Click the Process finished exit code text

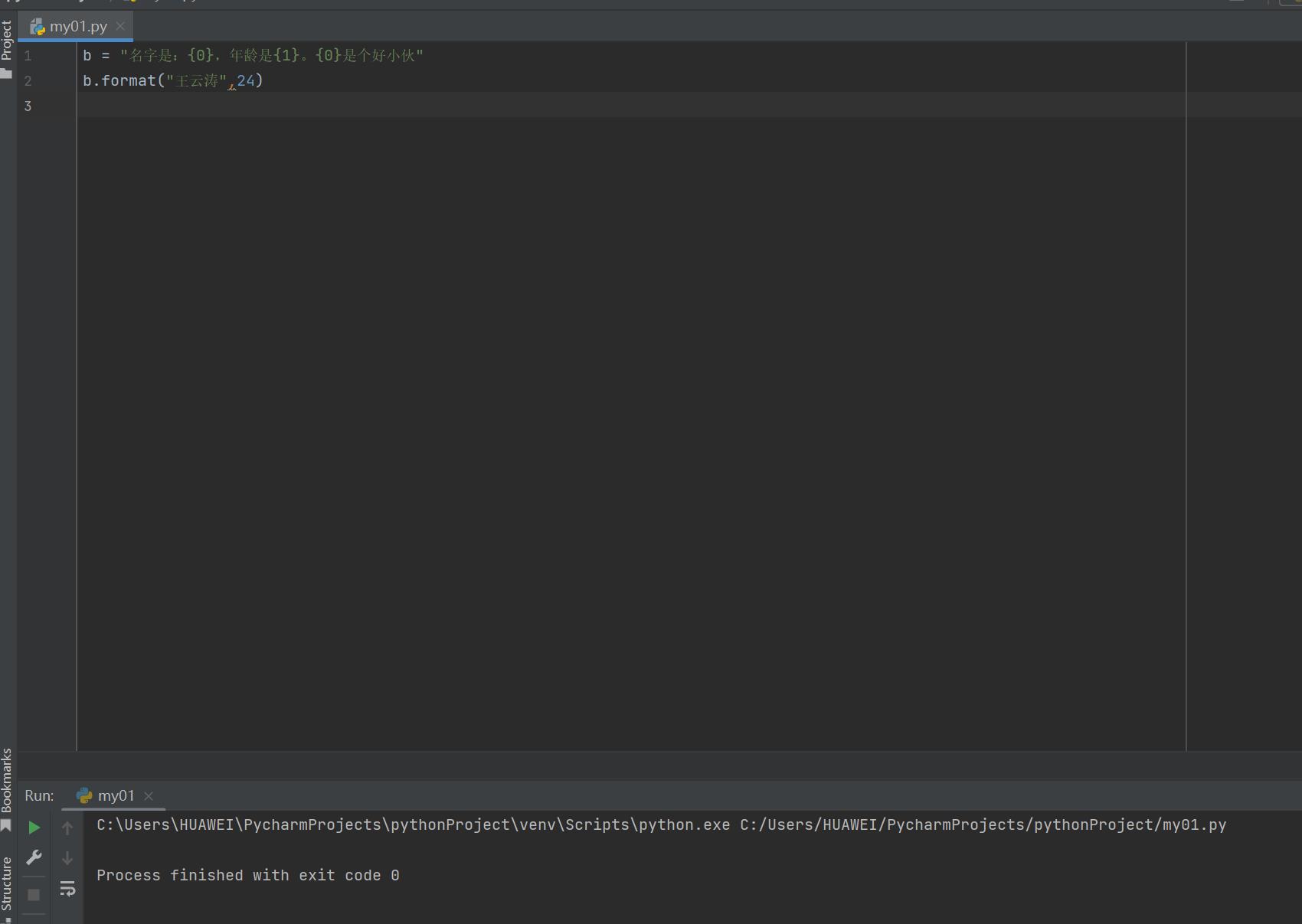point(248,876)
